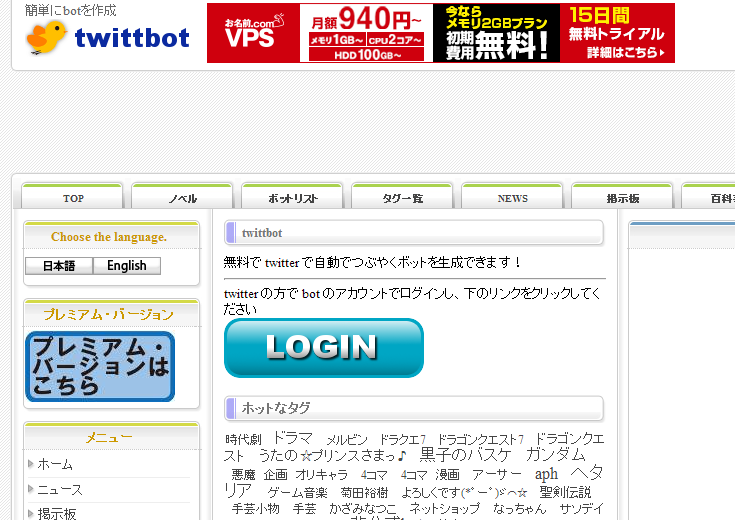
Task: Open the プレミアム・バージョンはこちら banner
Action: click(x=100, y=367)
